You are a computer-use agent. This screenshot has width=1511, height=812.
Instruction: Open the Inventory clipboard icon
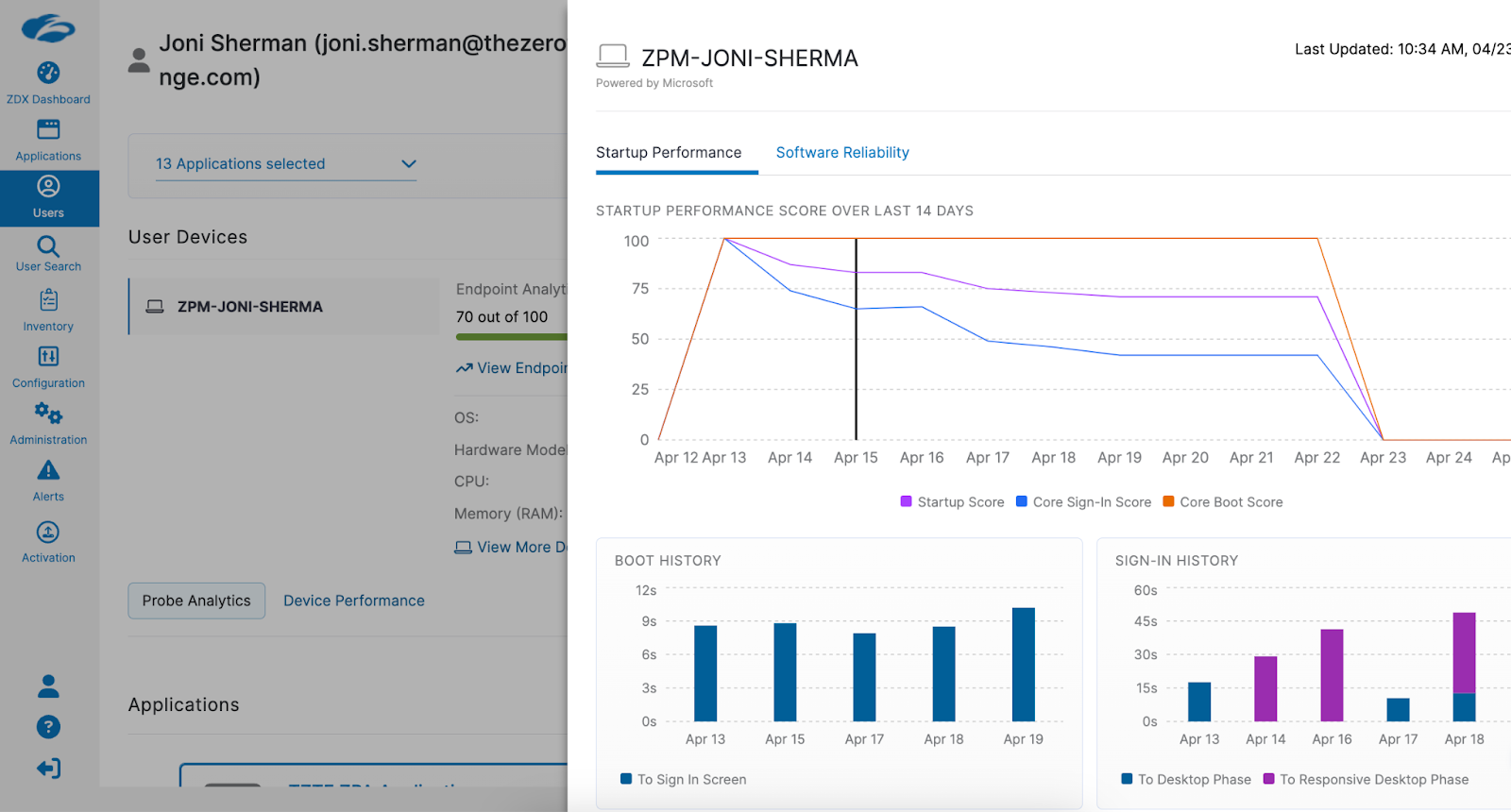click(48, 301)
